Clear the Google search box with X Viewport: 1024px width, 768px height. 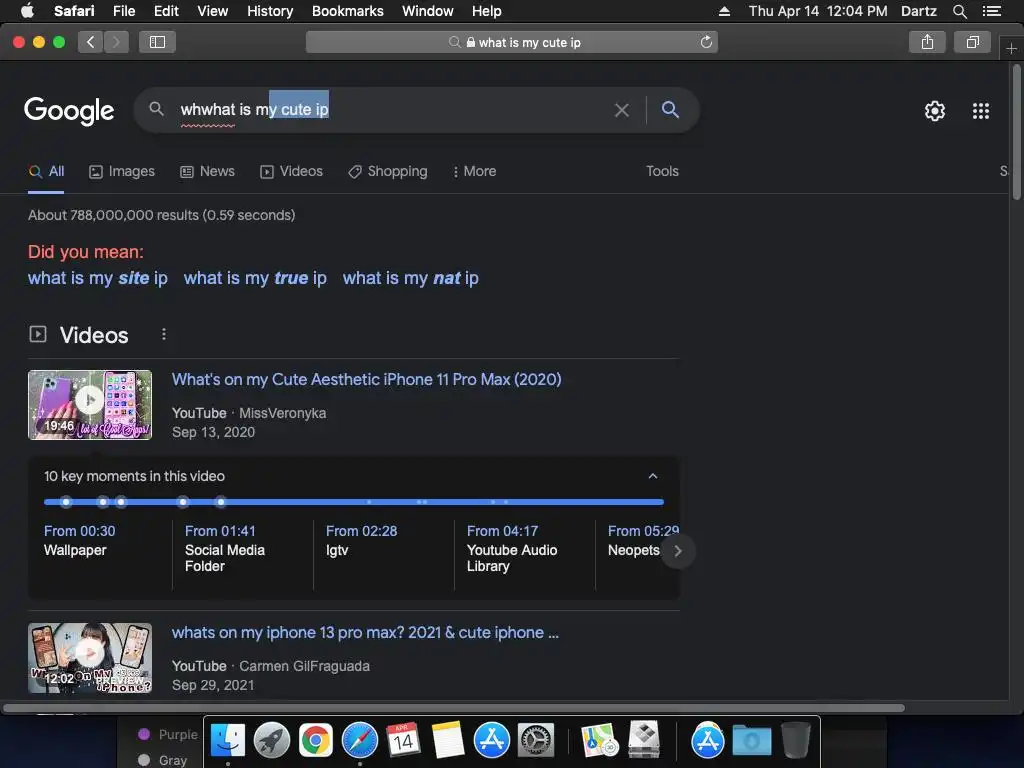(x=622, y=110)
